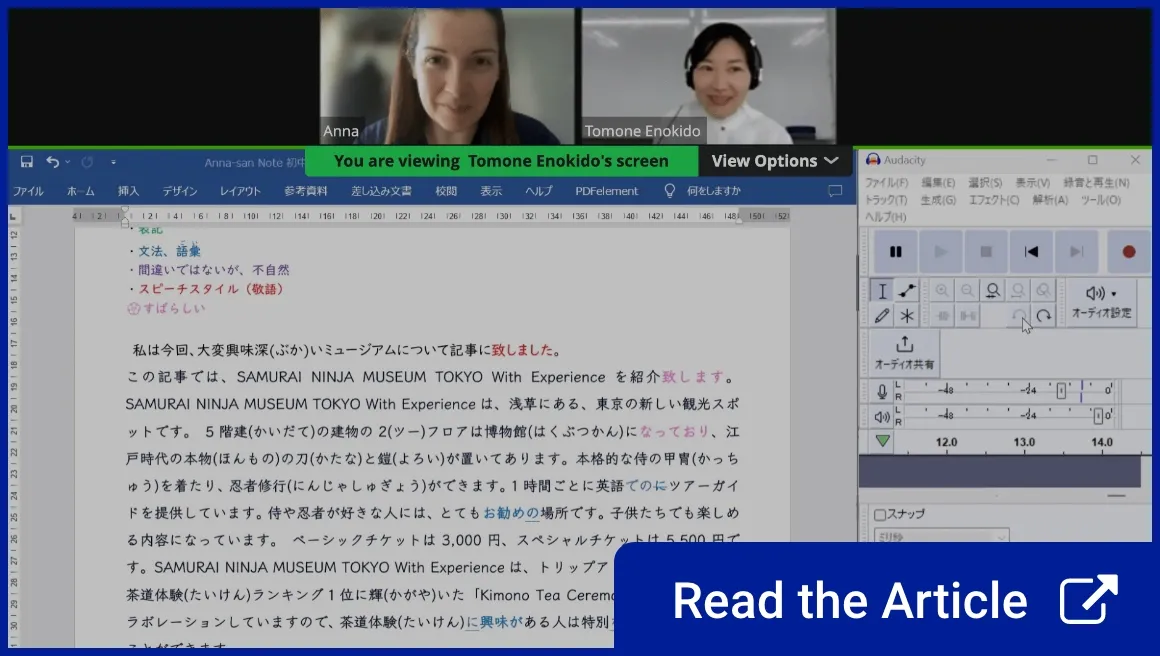Click the Read the Article link
Screen dimensions: 1160x656
pyautogui.click(x=883, y=599)
